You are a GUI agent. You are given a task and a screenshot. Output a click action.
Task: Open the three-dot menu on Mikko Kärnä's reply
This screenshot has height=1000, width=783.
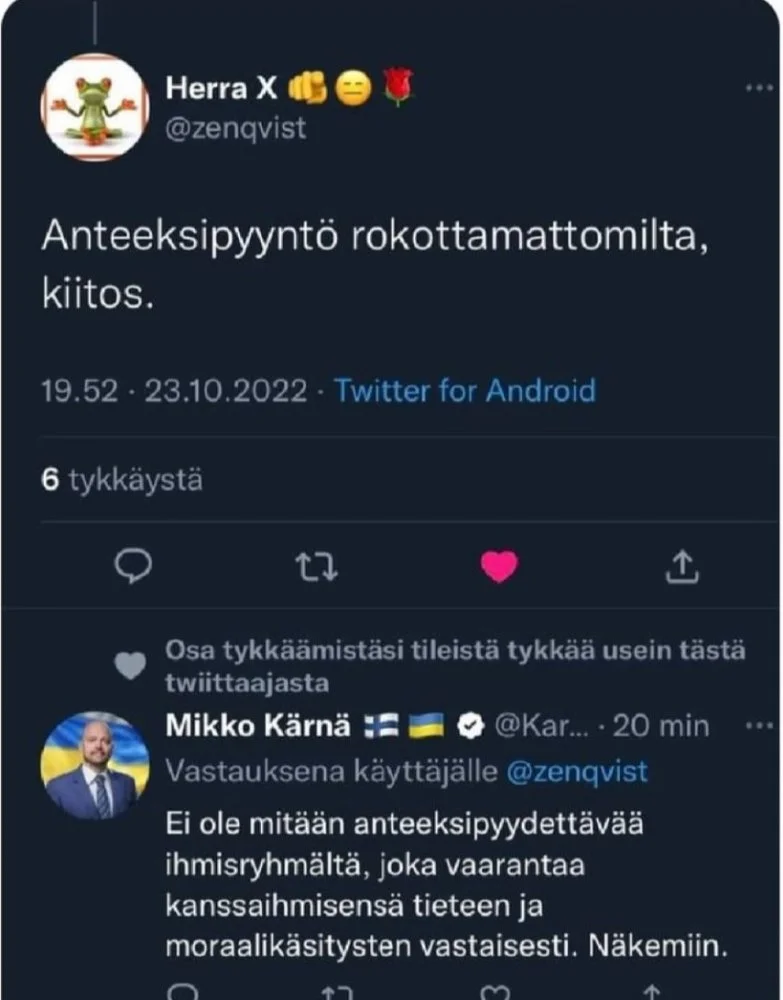point(760,725)
